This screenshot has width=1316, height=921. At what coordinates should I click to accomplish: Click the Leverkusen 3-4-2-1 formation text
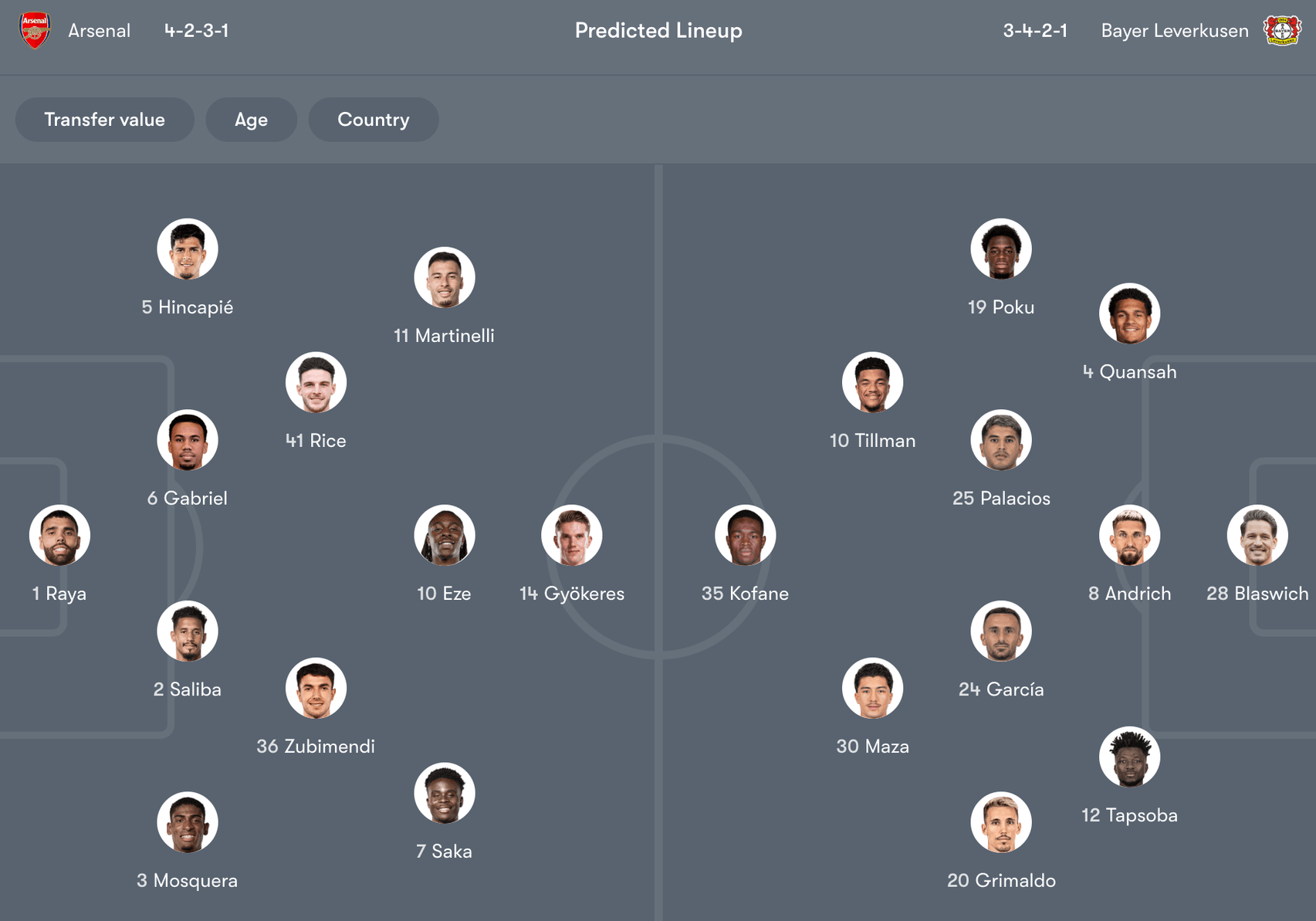point(1035,31)
